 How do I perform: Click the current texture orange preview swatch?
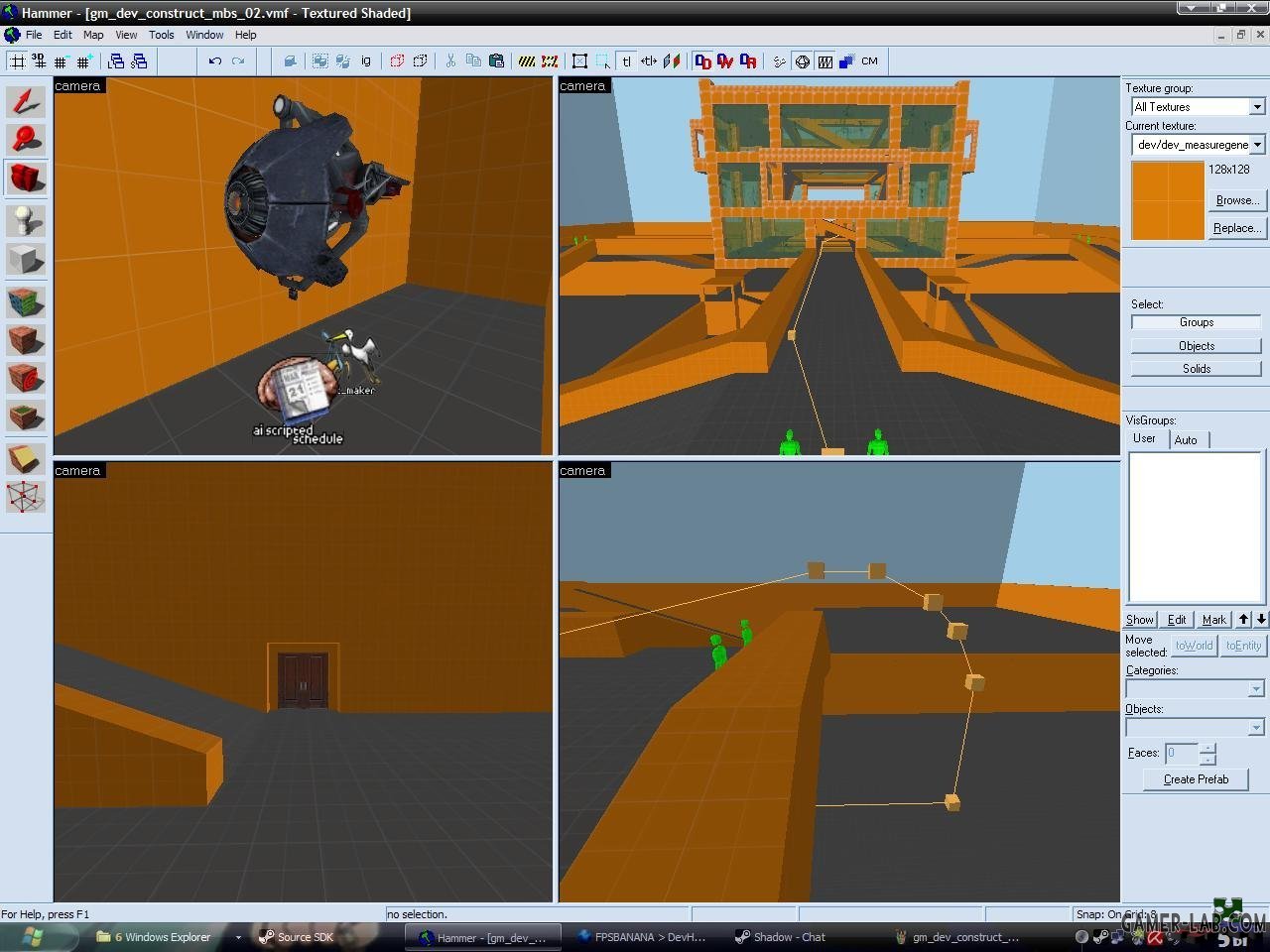pyautogui.click(x=1168, y=201)
